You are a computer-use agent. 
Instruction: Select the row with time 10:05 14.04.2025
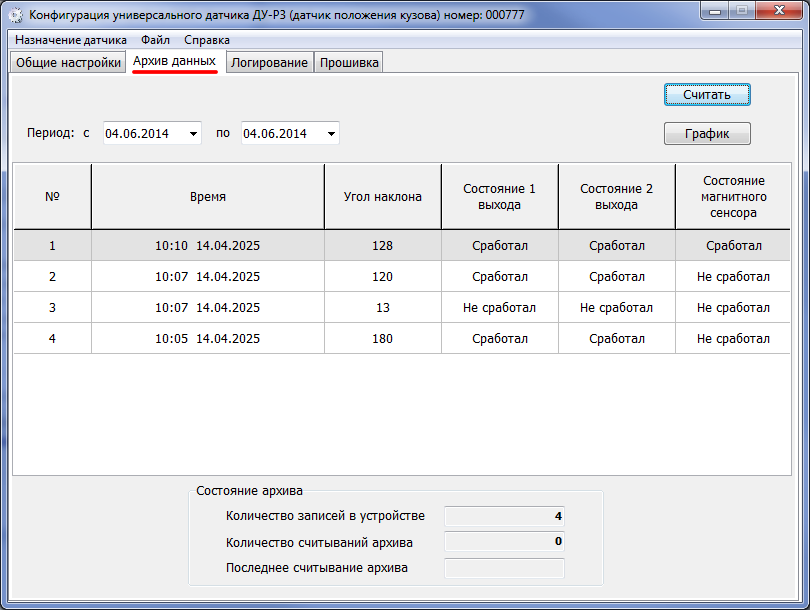(402, 339)
